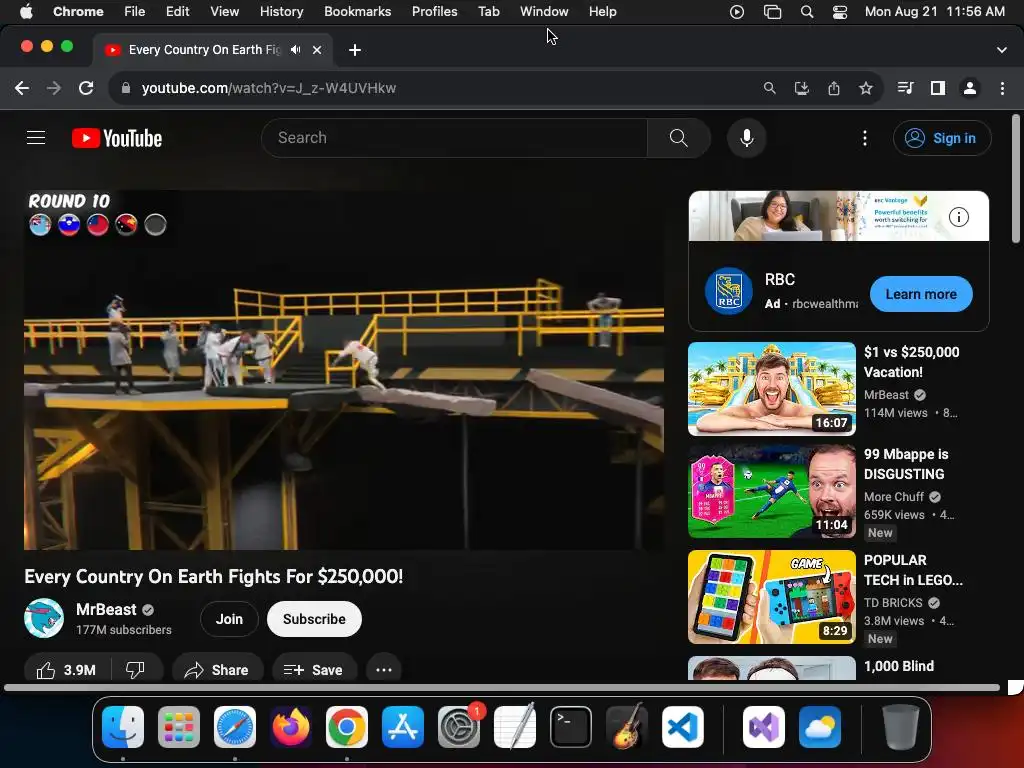Click the YouTube search magnifier button
This screenshot has height=768, width=1024.
pyautogui.click(x=679, y=138)
